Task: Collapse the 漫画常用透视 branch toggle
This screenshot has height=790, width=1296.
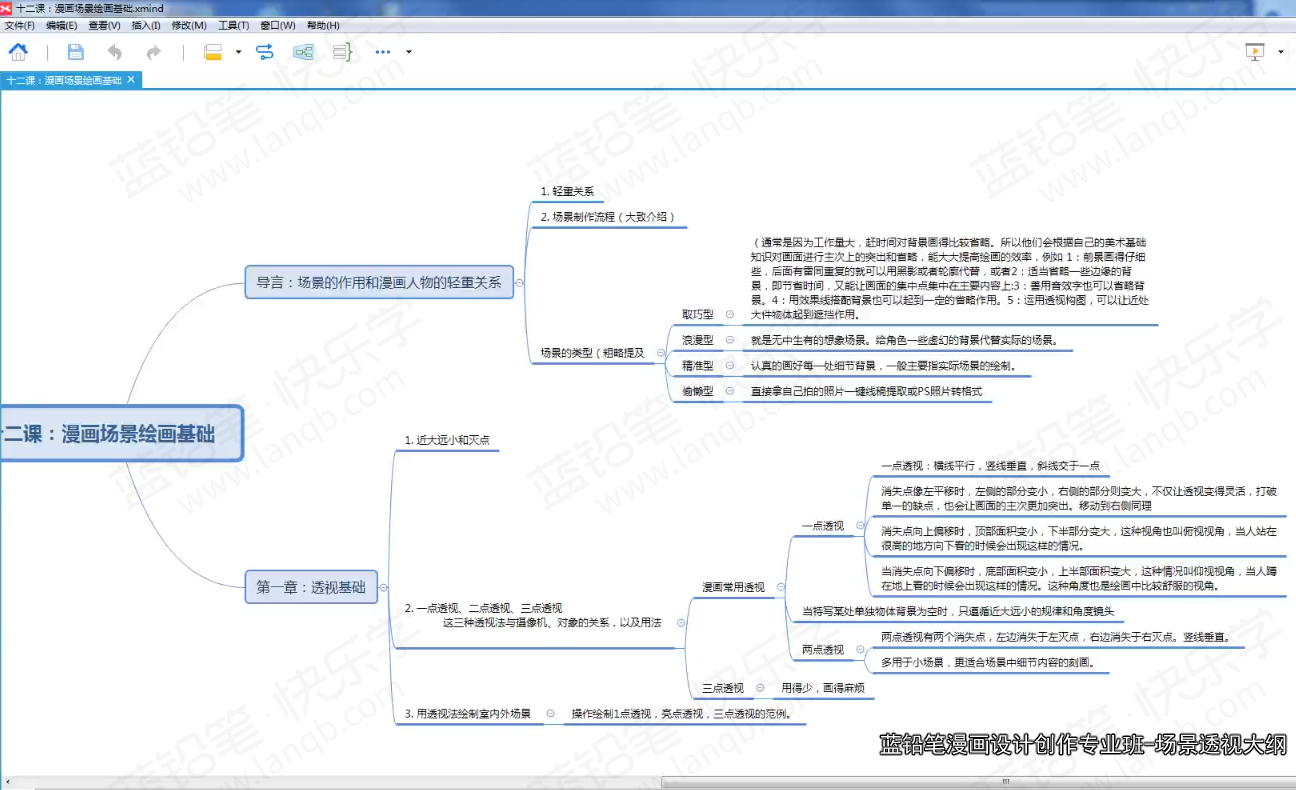Action: (x=781, y=587)
